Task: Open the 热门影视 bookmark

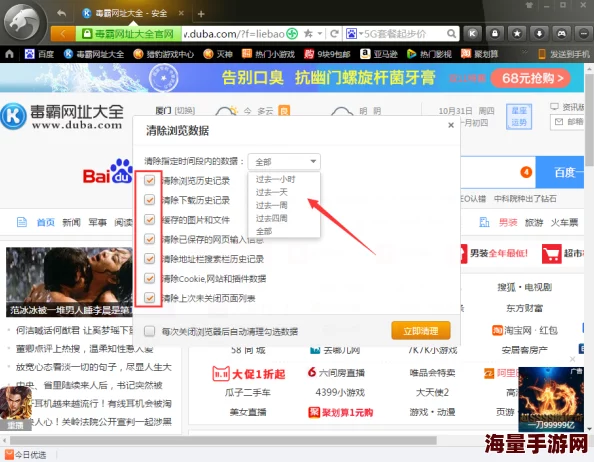Action: click(x=429, y=54)
